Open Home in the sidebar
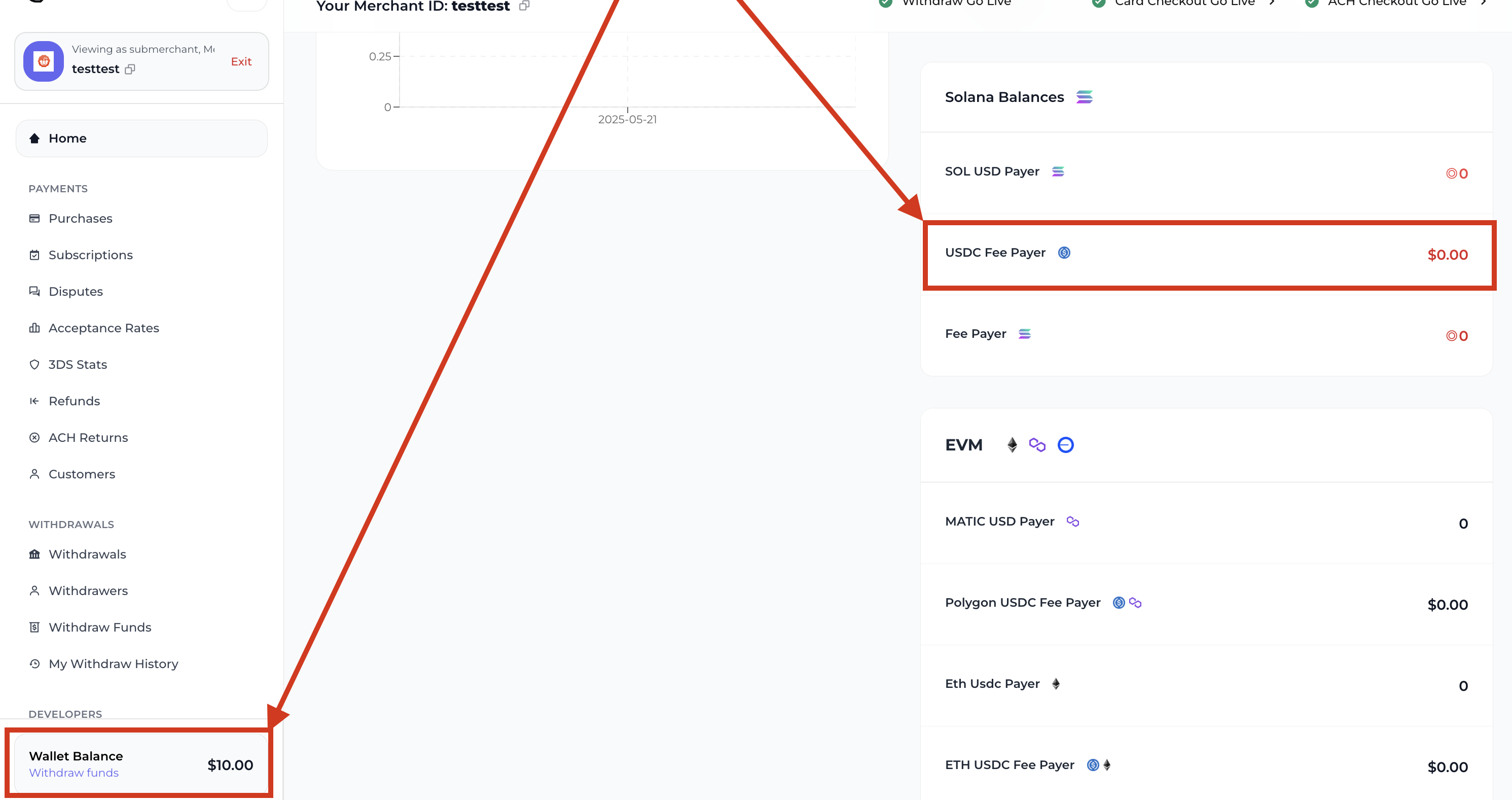The width and height of the screenshot is (1512, 800). (x=67, y=138)
